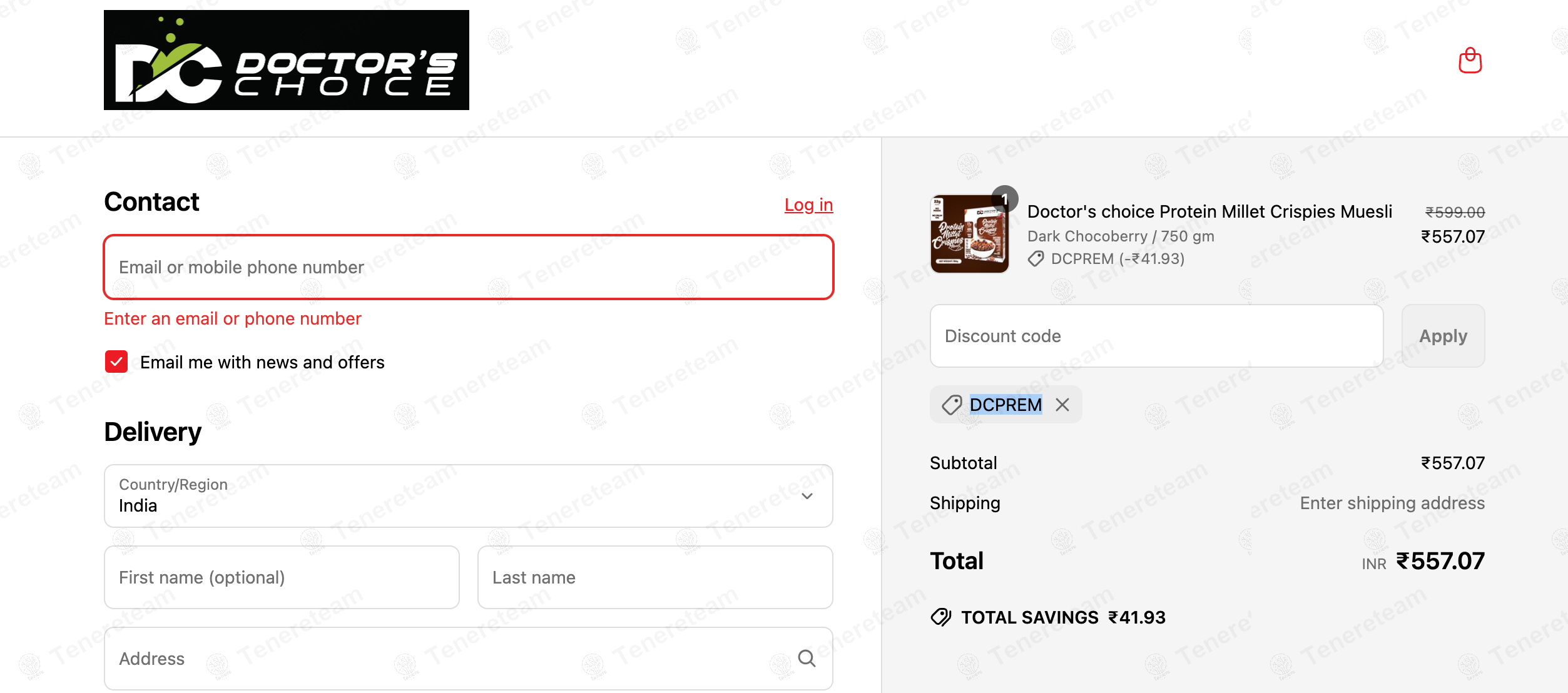Image resolution: width=1568 pixels, height=693 pixels.
Task: Focus the Email or mobile phone number field
Action: click(469, 267)
